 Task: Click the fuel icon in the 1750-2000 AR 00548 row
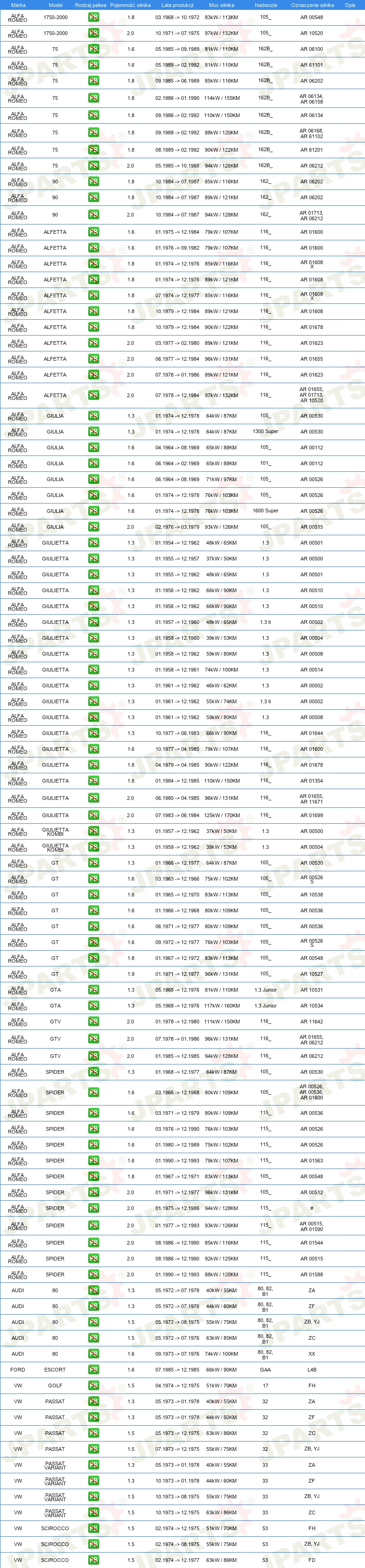93,17
